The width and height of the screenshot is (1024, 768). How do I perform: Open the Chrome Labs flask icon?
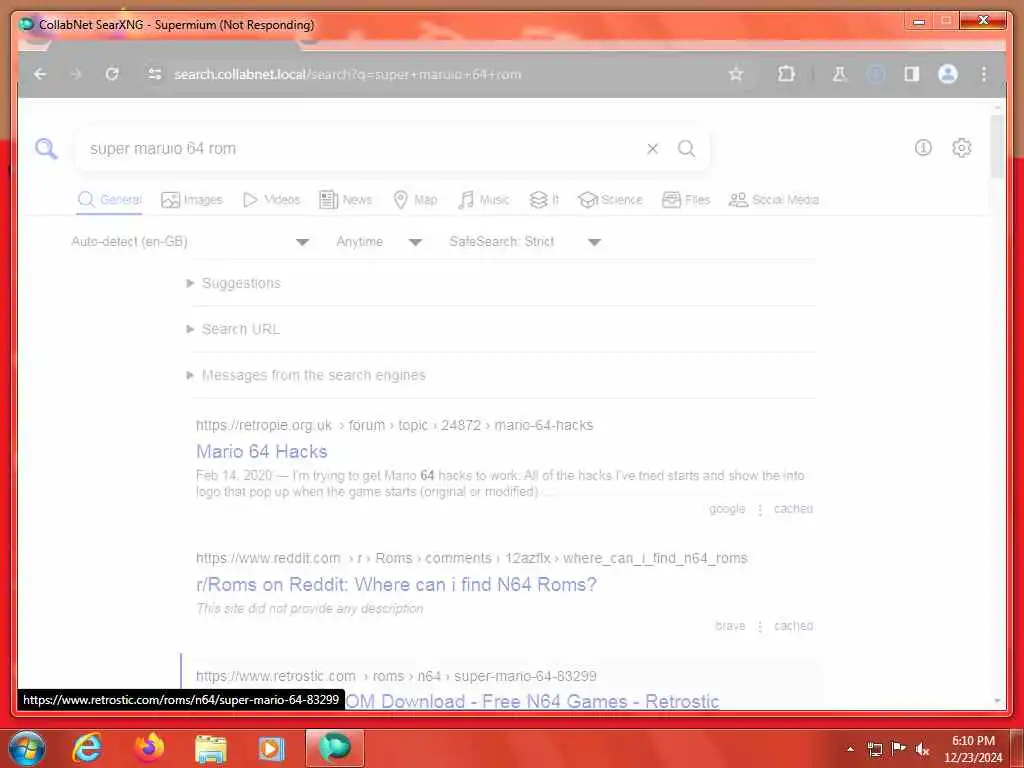839,74
